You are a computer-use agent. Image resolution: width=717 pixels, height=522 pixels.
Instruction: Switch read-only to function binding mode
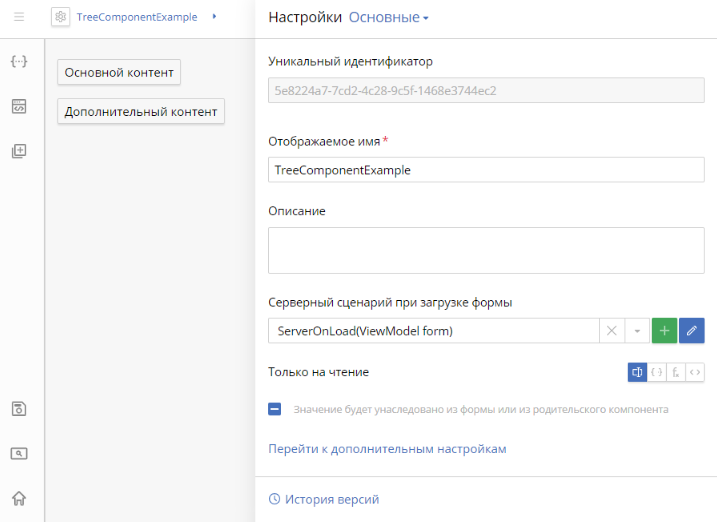[676, 372]
